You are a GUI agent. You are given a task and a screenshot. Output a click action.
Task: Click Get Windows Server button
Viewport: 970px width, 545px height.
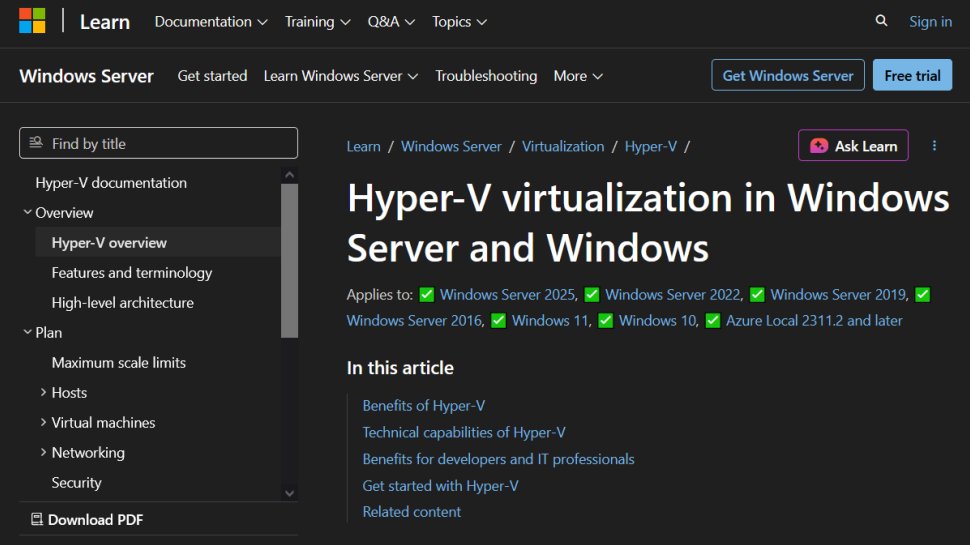(x=788, y=75)
